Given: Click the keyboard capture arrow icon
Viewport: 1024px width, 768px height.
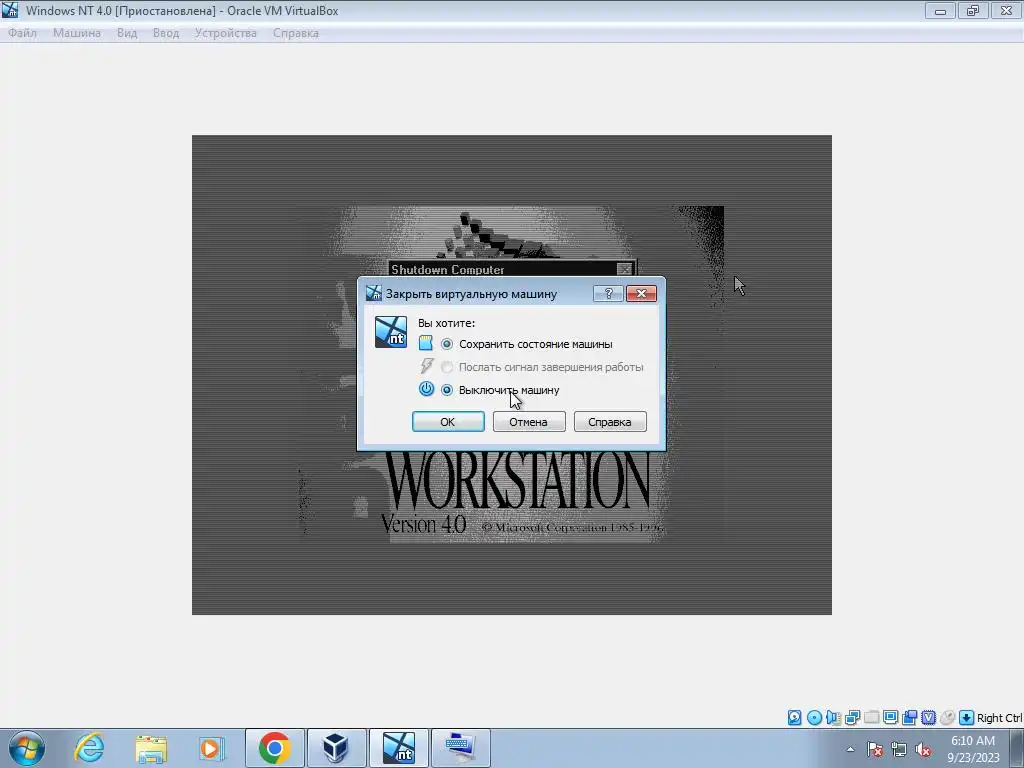Looking at the screenshot, I should 967,718.
